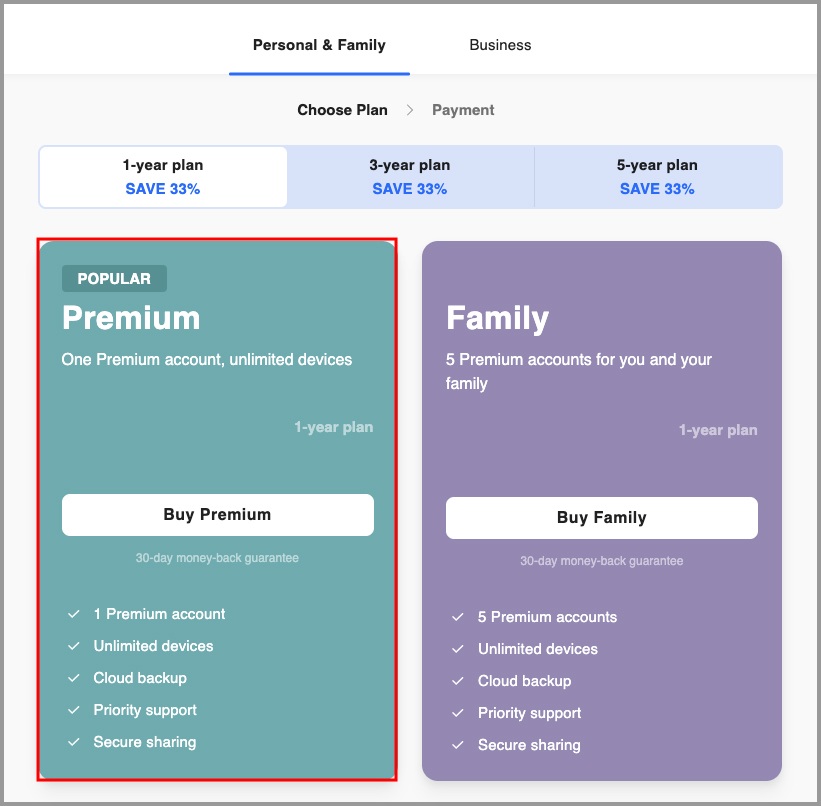Click the Family plan heading

(x=497, y=318)
